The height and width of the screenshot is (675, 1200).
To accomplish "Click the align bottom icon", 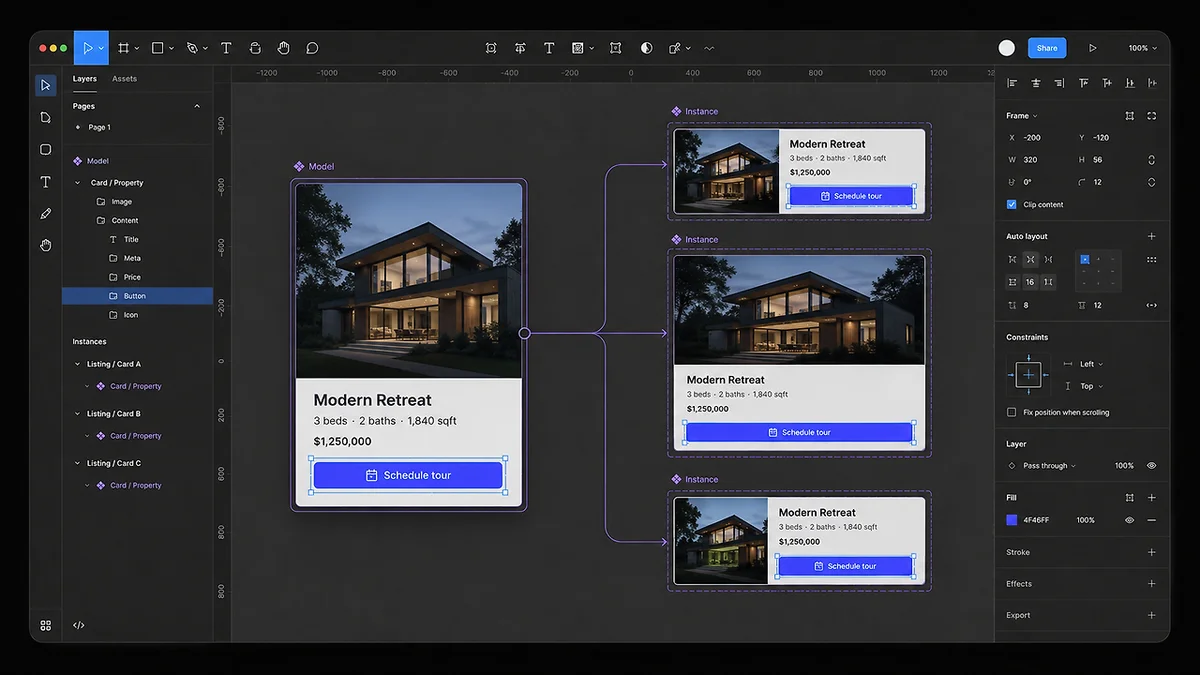I will pos(1131,83).
